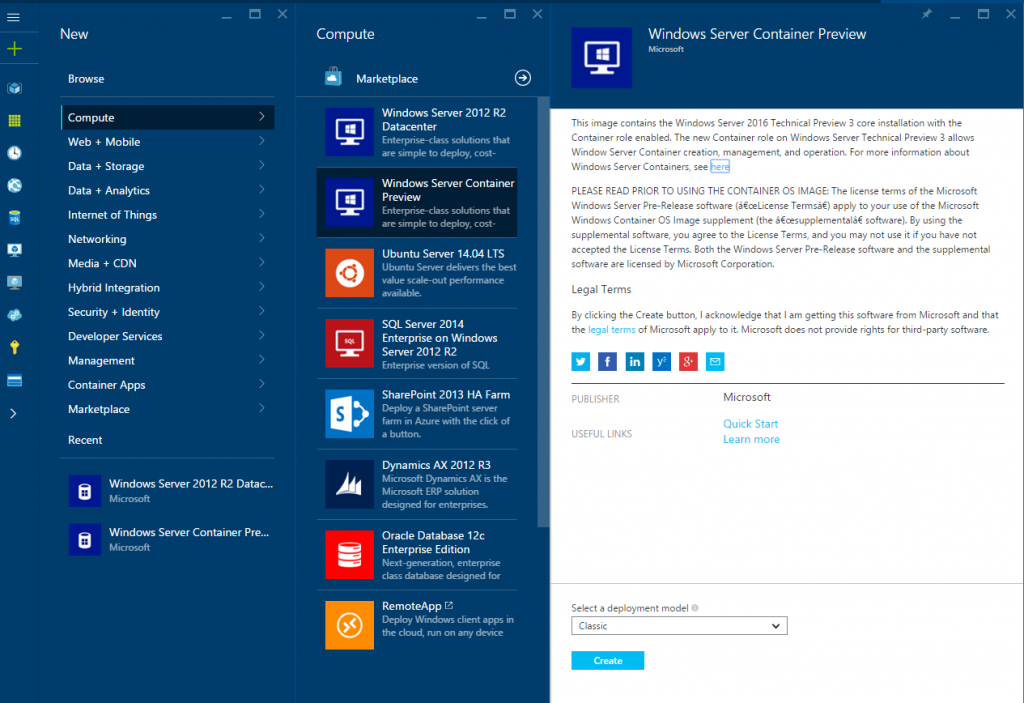
Task: Select the Networking category
Action: pyautogui.click(x=167, y=238)
